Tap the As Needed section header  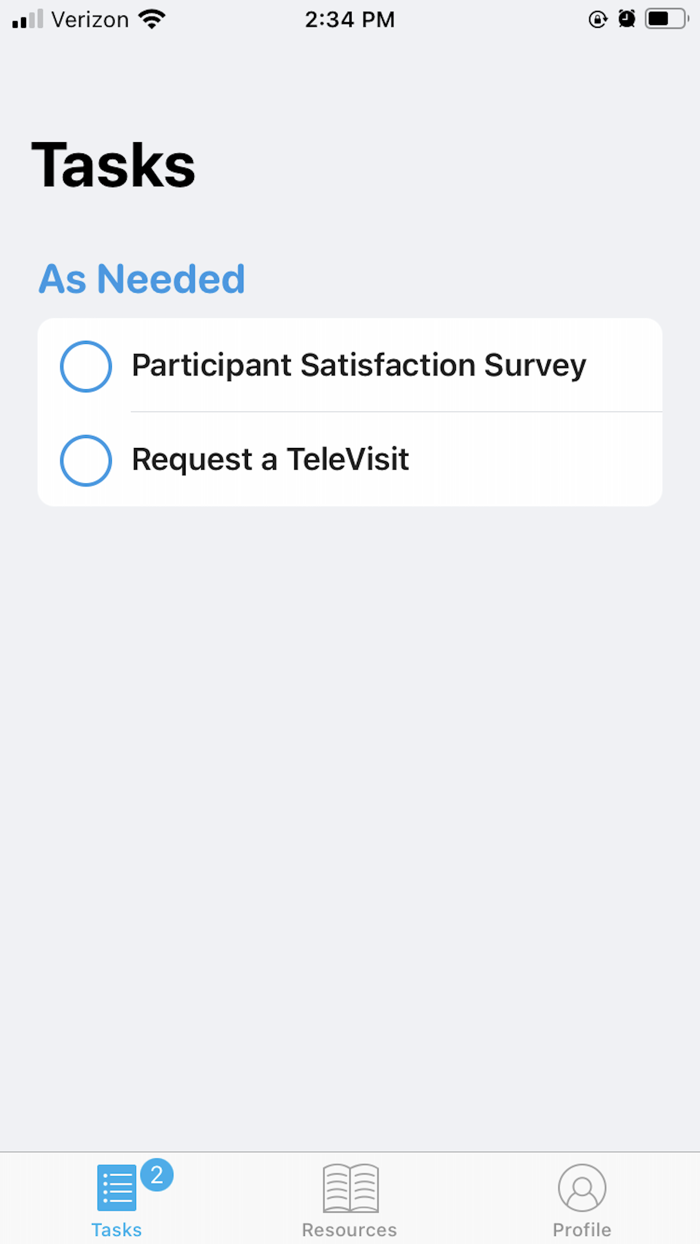(141, 279)
